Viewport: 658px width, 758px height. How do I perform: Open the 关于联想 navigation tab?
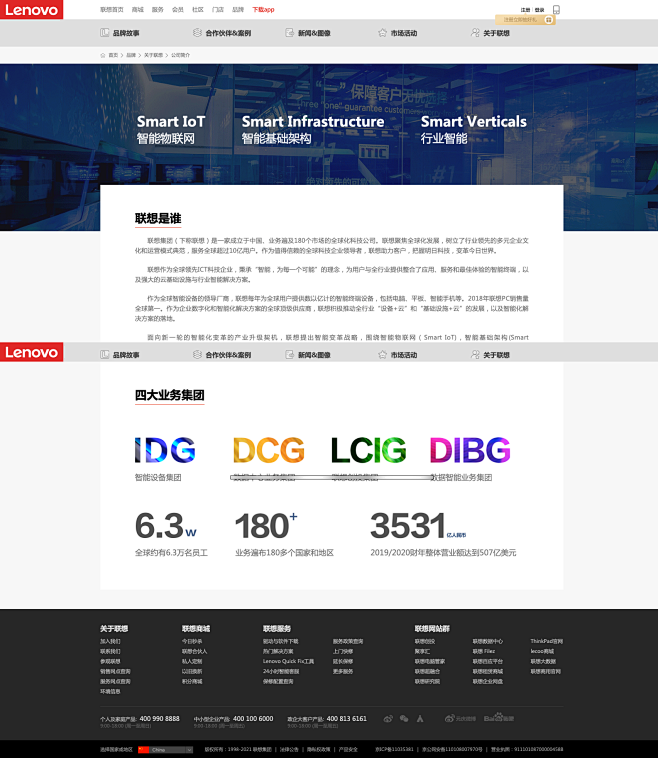[x=490, y=33]
